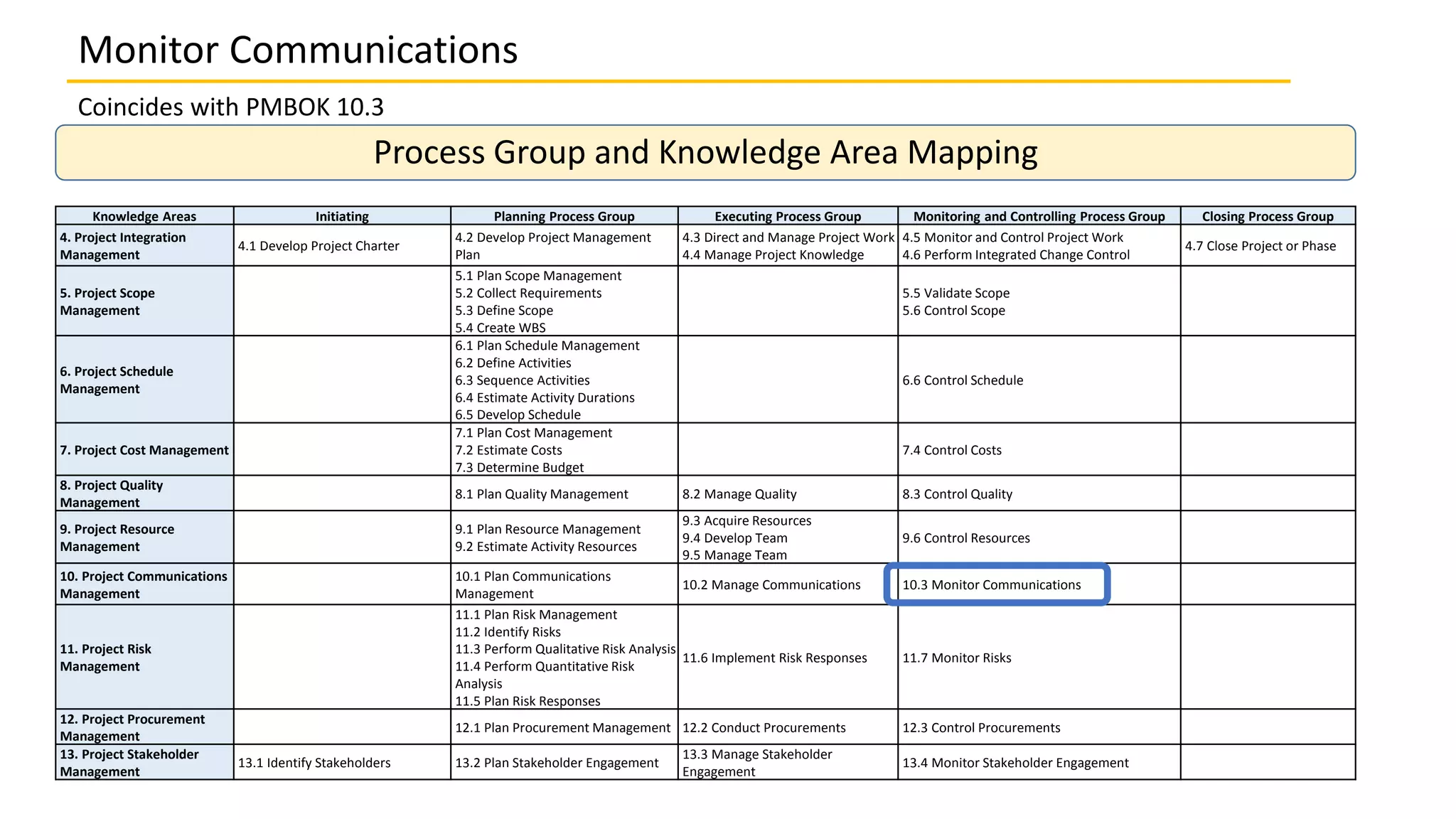Click the Executing Process Group header
The height and width of the screenshot is (819, 1456).
point(787,216)
